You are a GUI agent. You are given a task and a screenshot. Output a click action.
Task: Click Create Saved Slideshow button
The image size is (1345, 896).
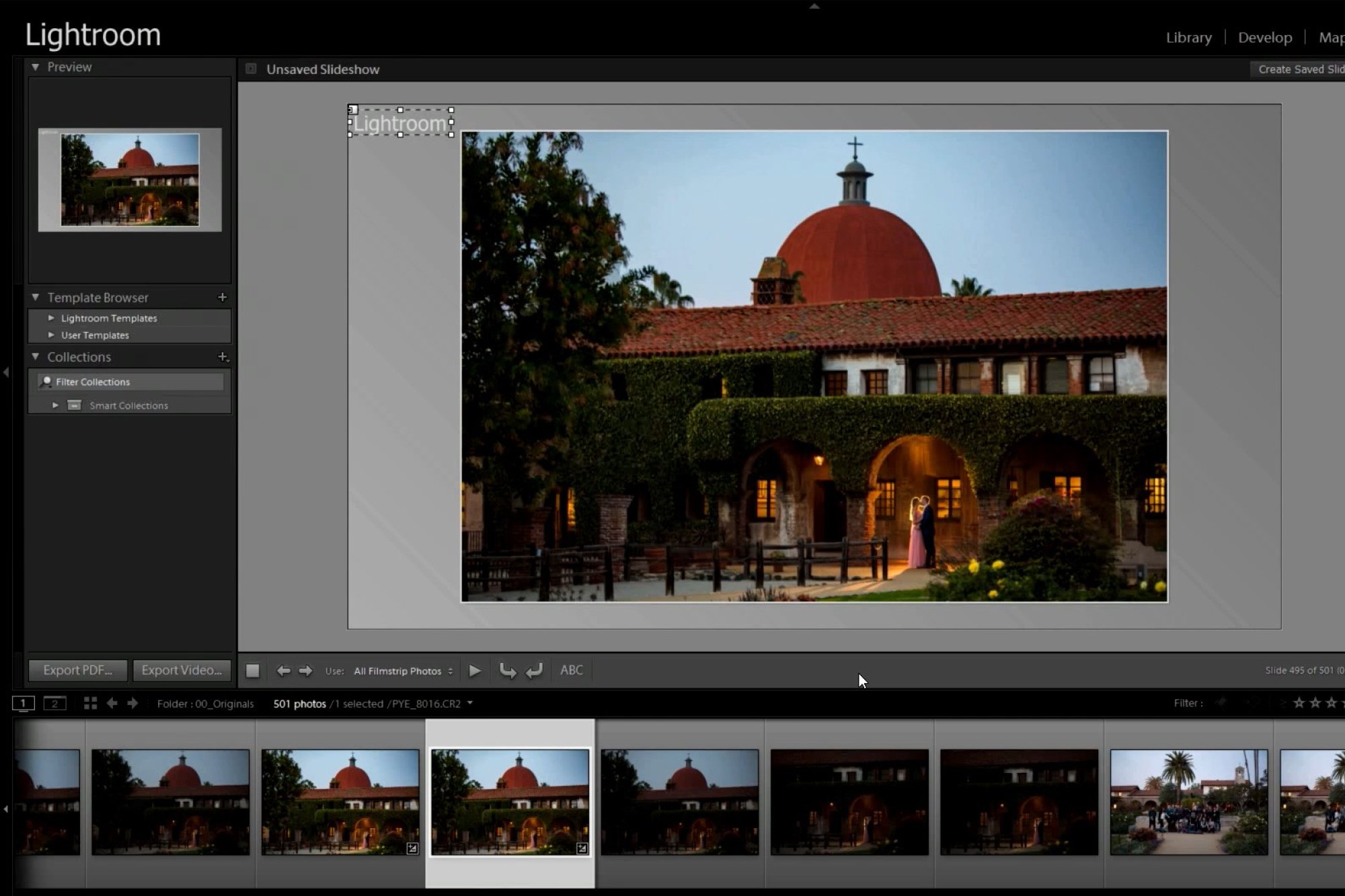tap(1298, 69)
